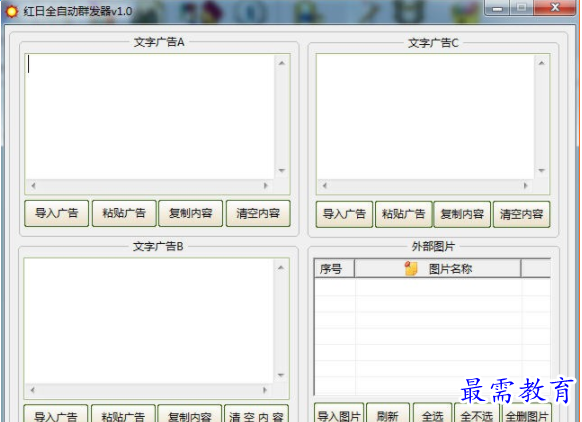Minimize the 红日全自动群发器 window

[x=497, y=8]
